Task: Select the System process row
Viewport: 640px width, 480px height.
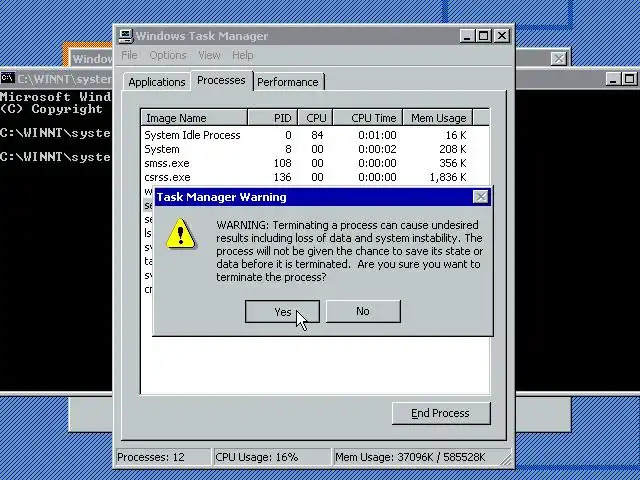Action: [x=315, y=149]
